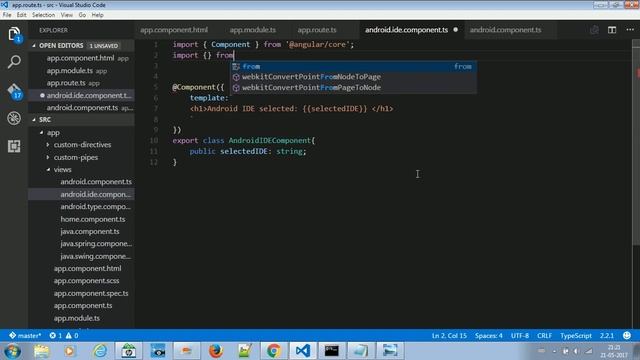This screenshot has width=640, height=360.
Task: Click the feedback smiley in status bar
Action: pyautogui.click(x=627, y=336)
